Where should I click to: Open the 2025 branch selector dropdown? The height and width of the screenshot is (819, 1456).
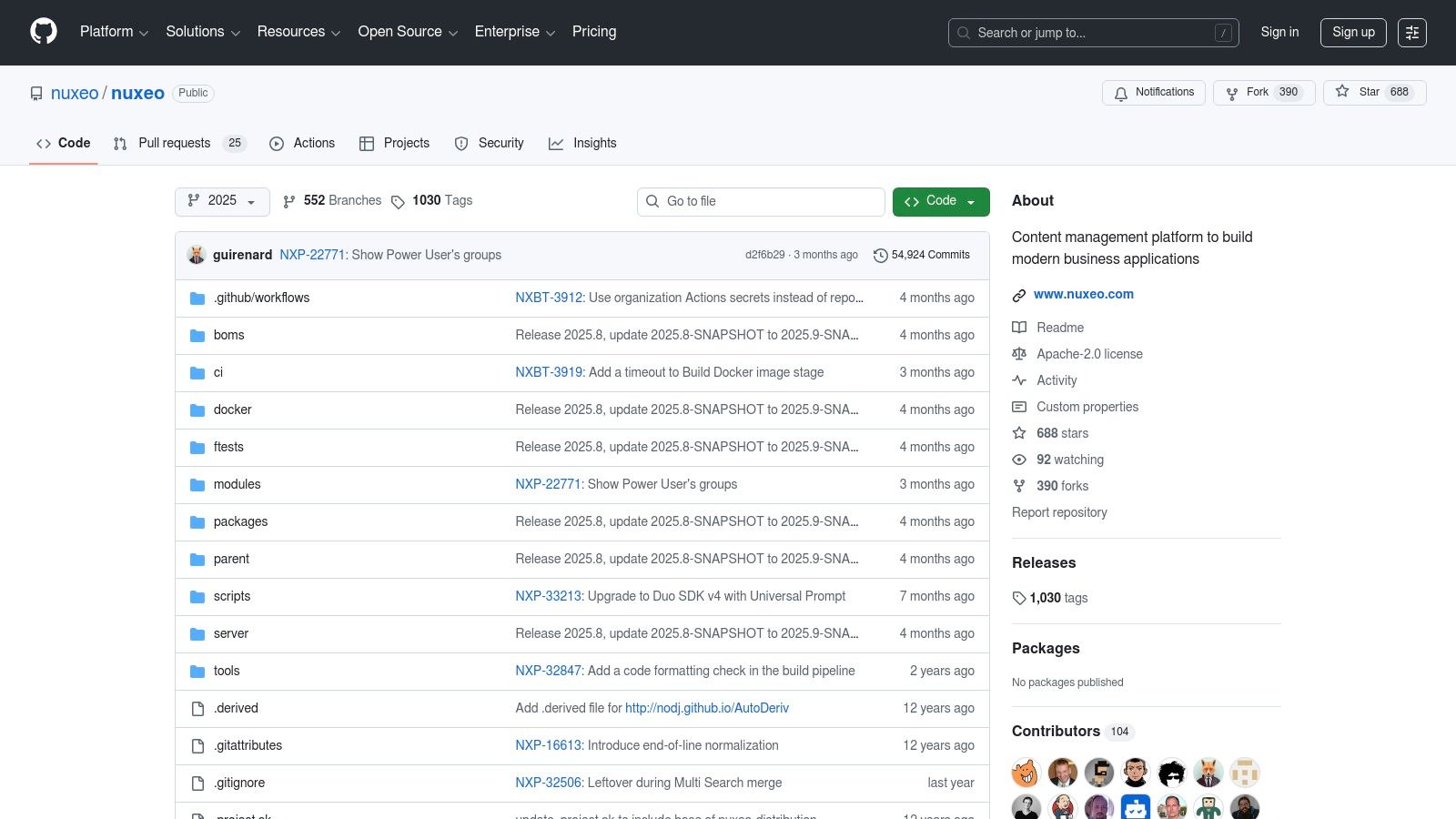coord(221,201)
